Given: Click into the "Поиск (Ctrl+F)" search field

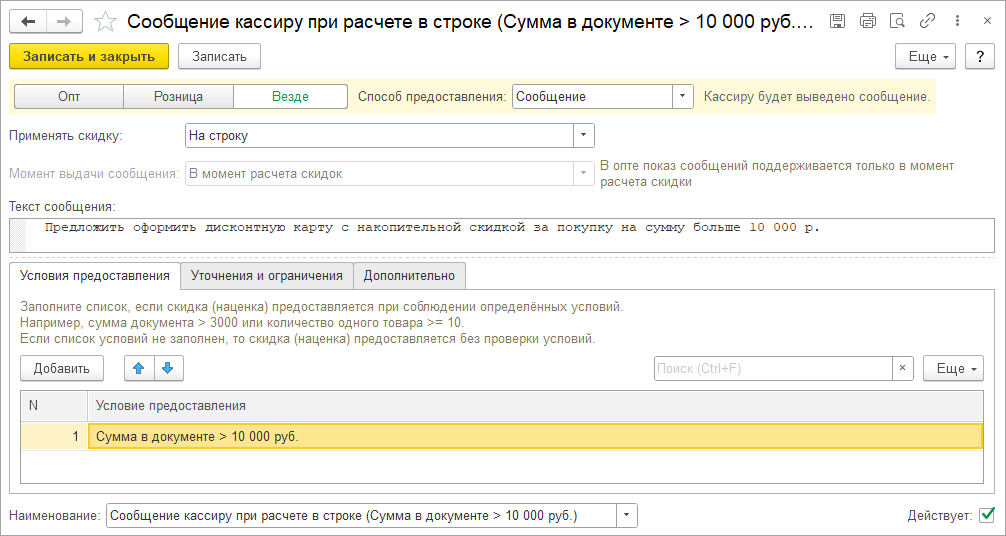Looking at the screenshot, I should [772, 369].
